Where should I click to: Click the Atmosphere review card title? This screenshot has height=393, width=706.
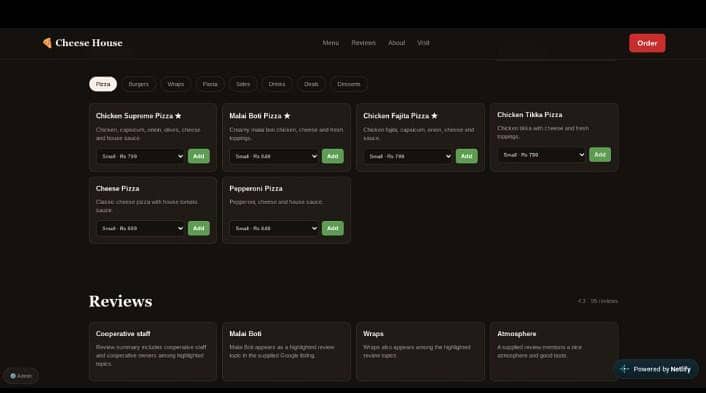click(x=516, y=334)
